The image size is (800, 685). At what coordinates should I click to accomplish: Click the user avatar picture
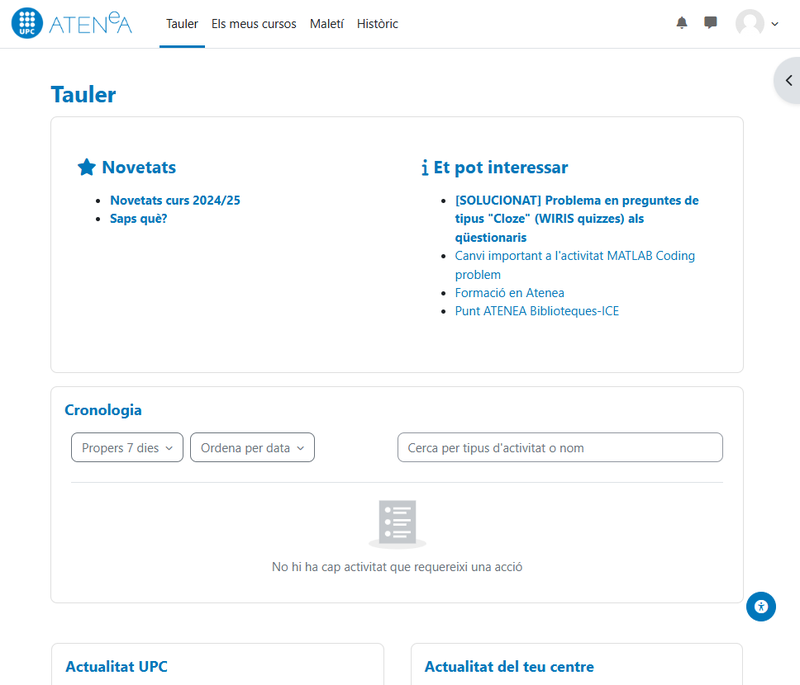pos(749,24)
